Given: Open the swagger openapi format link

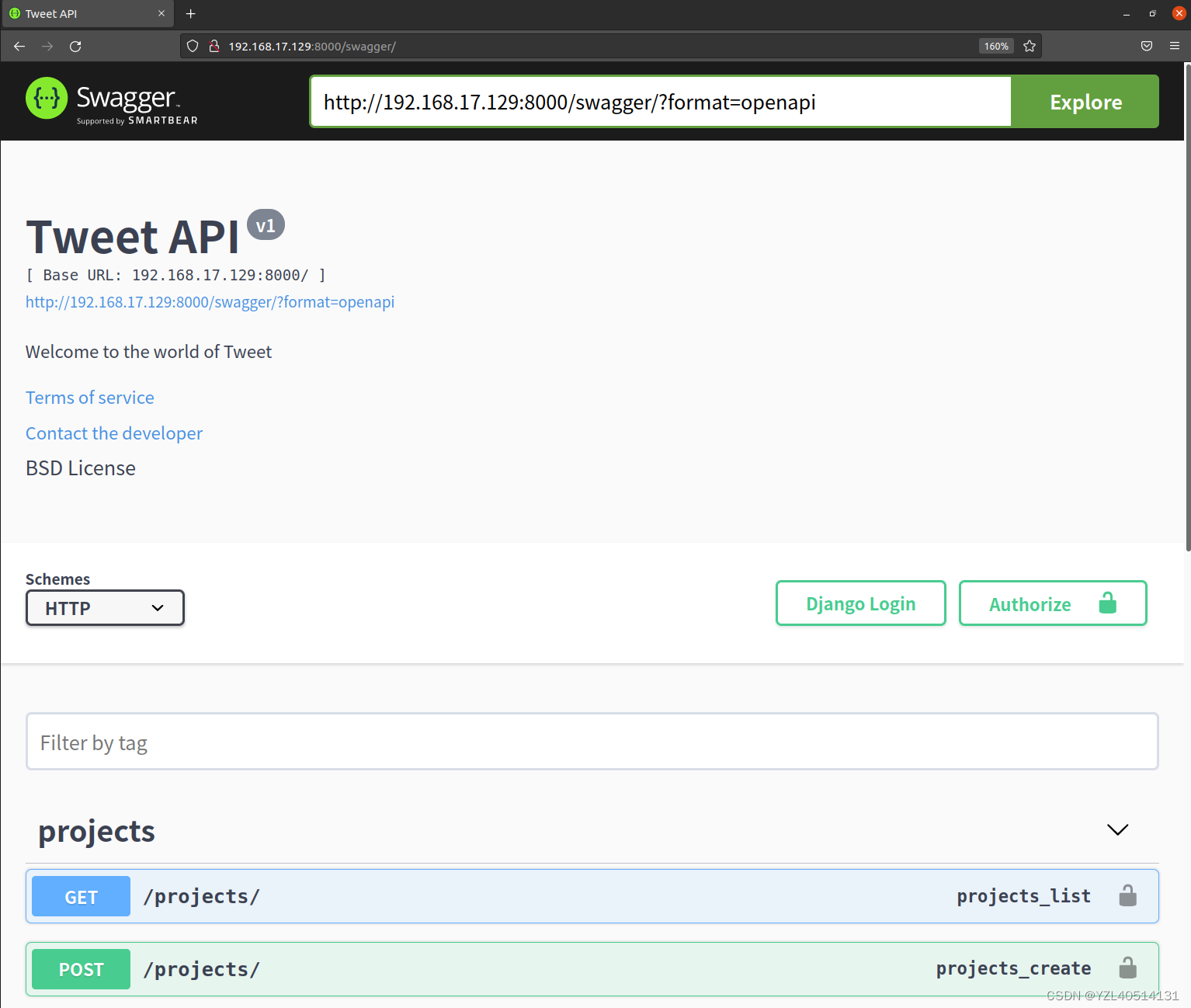Looking at the screenshot, I should point(210,302).
